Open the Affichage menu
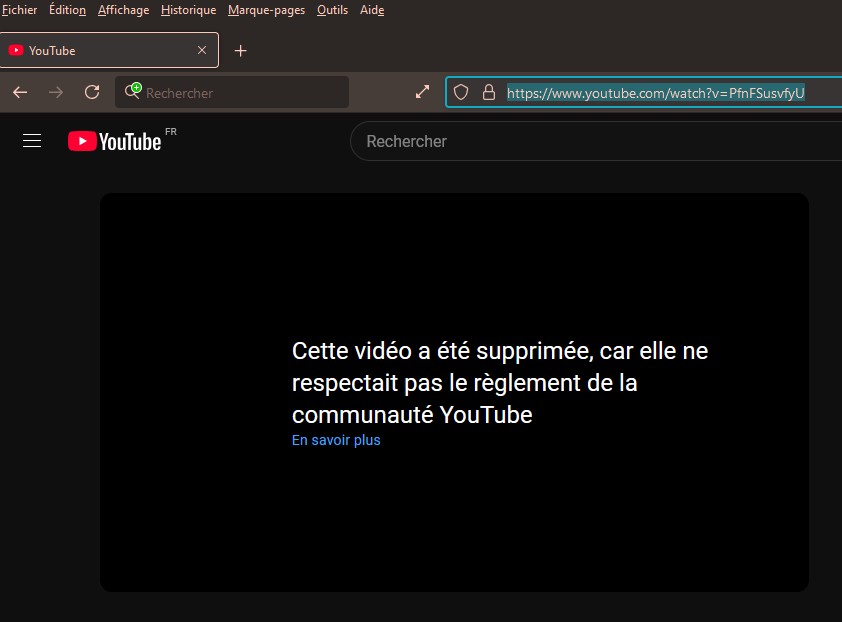 (x=124, y=10)
